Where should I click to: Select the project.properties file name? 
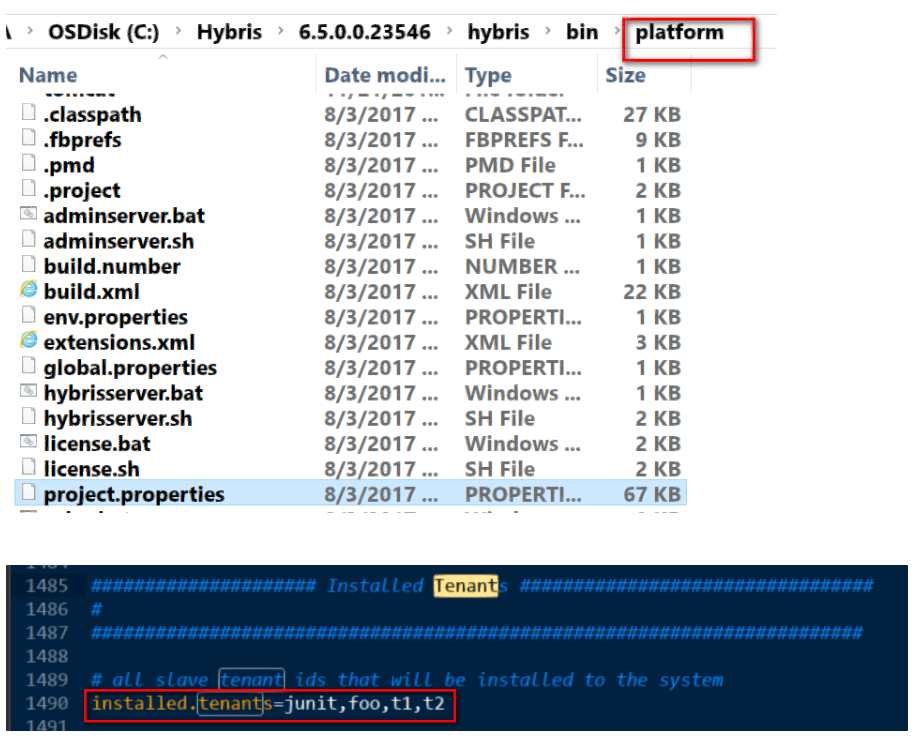134,495
